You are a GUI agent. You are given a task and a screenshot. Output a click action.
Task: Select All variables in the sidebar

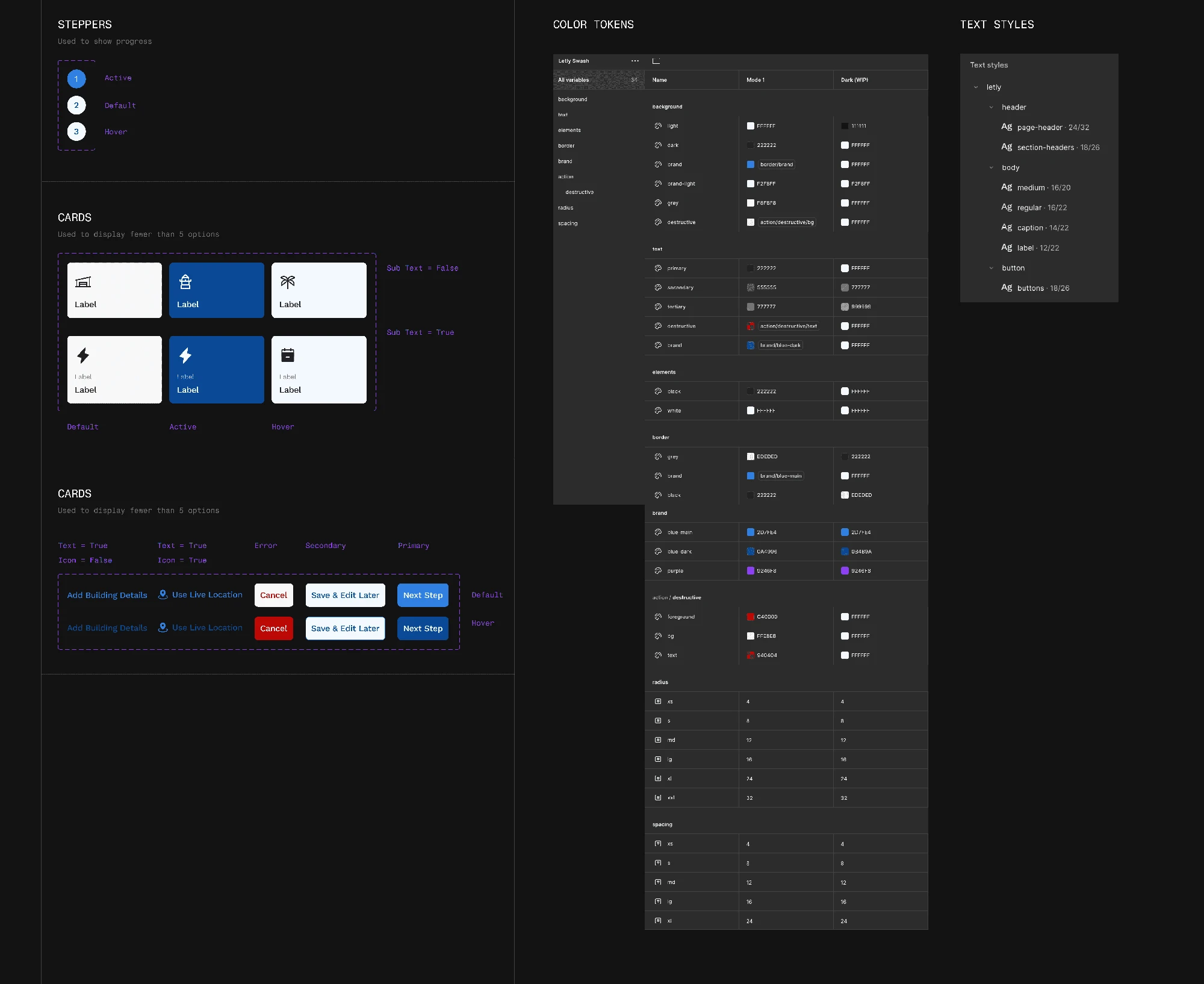click(x=598, y=79)
